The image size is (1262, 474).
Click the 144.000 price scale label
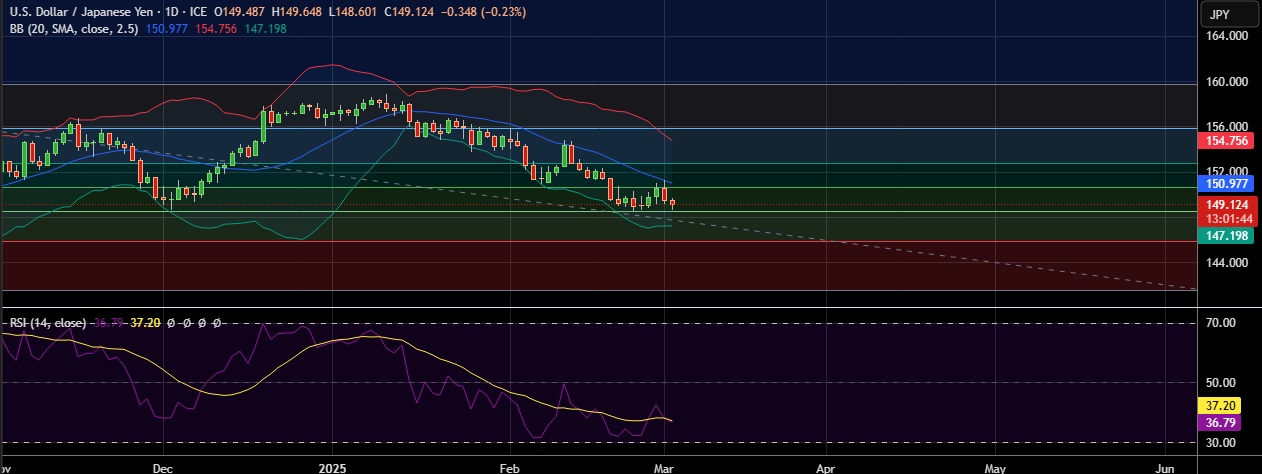1225,263
